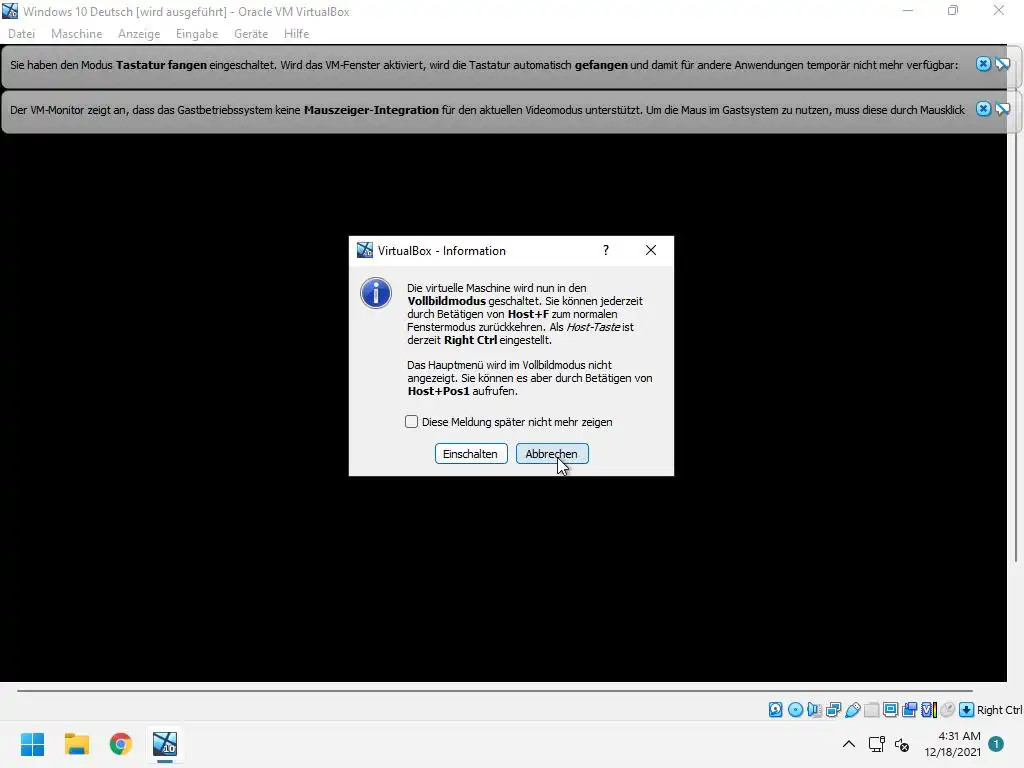Click the Abbrechen button
Viewport: 1024px width, 768px height.
click(x=552, y=454)
